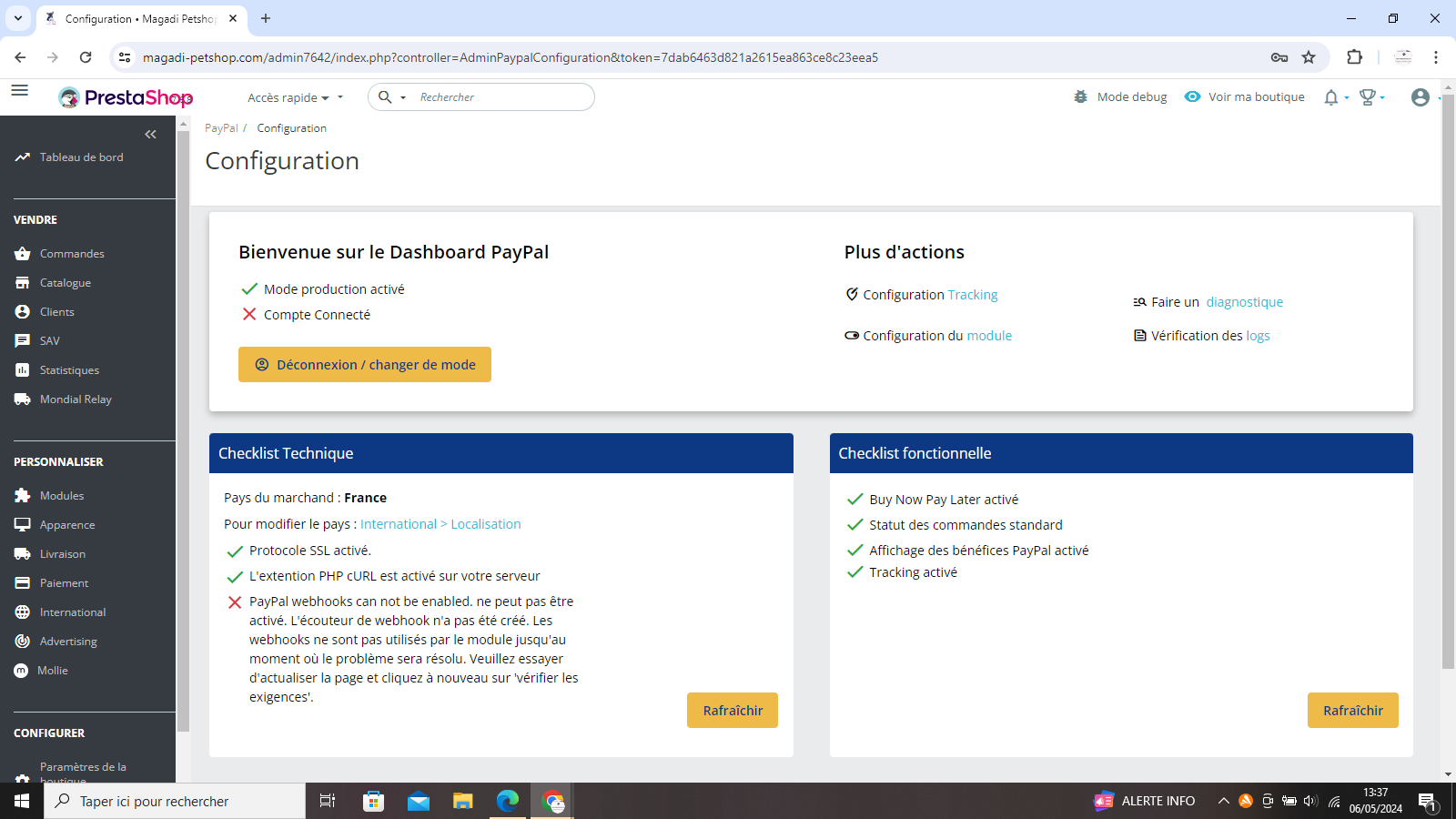Click Rafraîchir in Checklist Technique

point(733,711)
